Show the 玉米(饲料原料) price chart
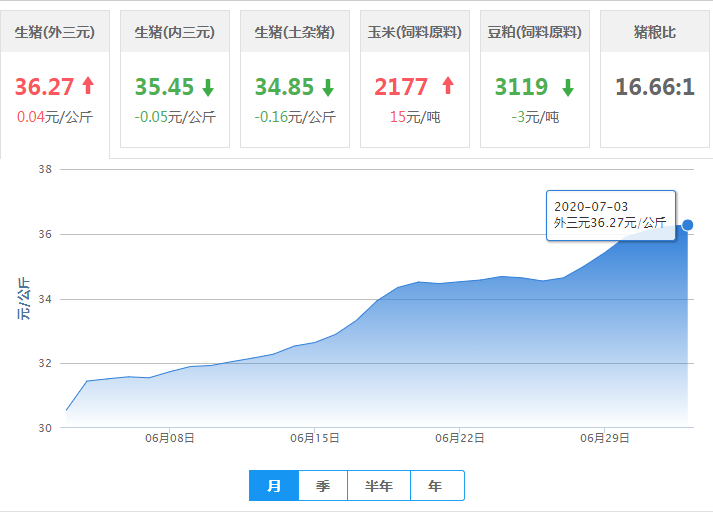Viewport: 713px width, 512px height. tap(414, 32)
